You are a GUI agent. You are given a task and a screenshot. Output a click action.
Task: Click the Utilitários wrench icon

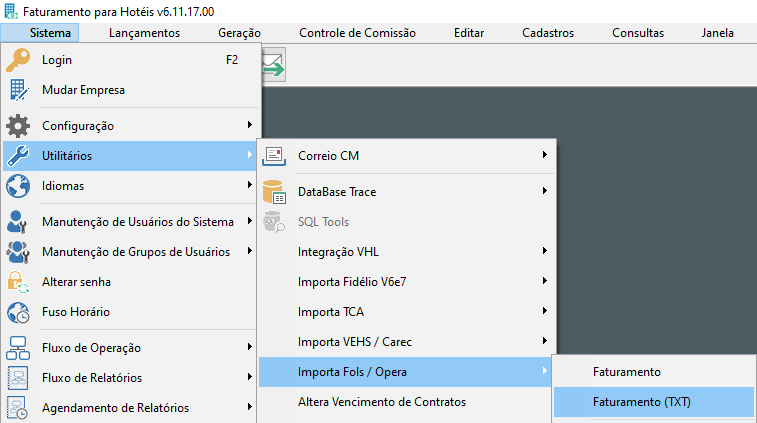click(18, 156)
